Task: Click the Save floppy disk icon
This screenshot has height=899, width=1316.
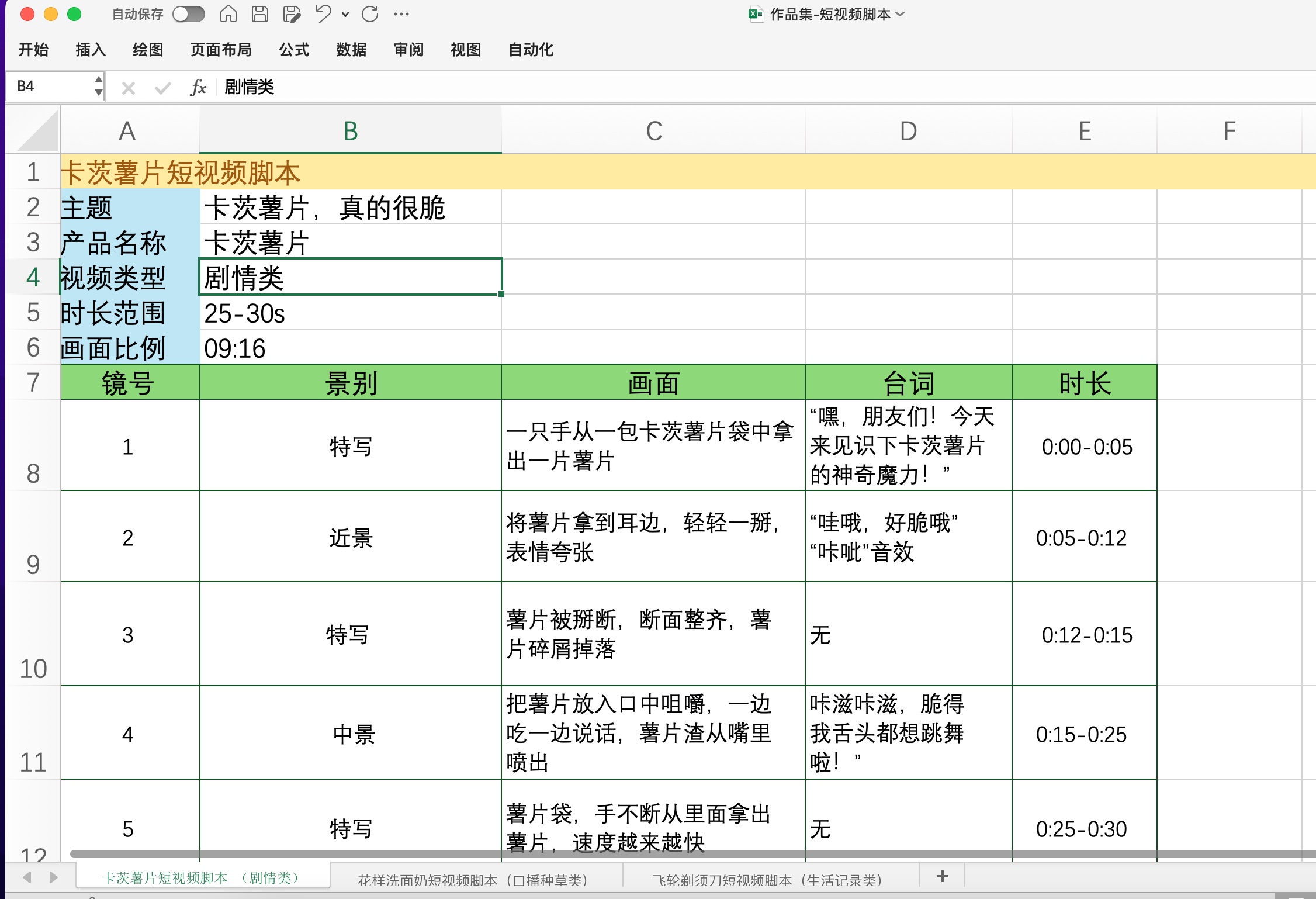Action: pos(259,13)
